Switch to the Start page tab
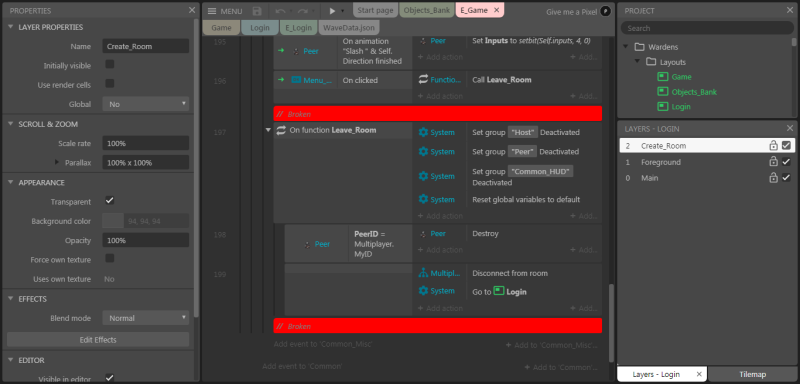This screenshot has width=800, height=384. (x=375, y=10)
